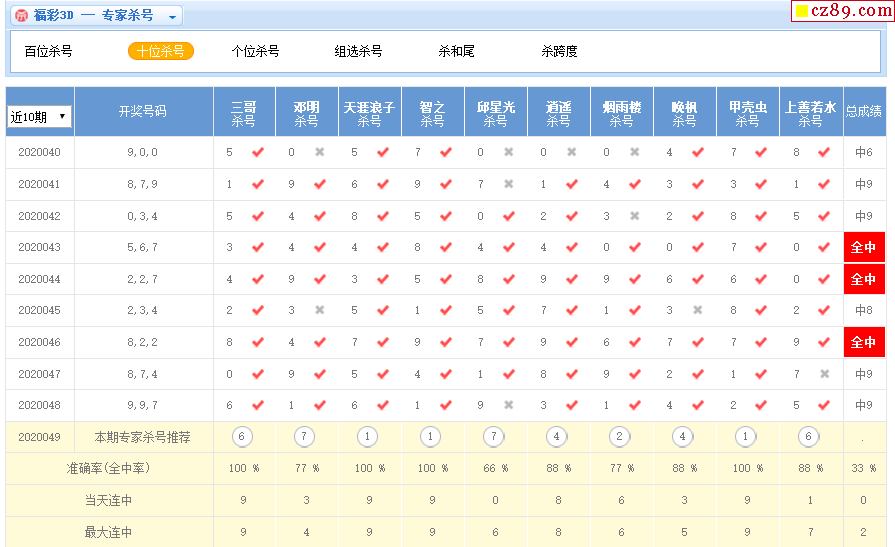Click 烟雨楼 recommended number 2 circle
The image size is (895, 547).
(x=621, y=437)
